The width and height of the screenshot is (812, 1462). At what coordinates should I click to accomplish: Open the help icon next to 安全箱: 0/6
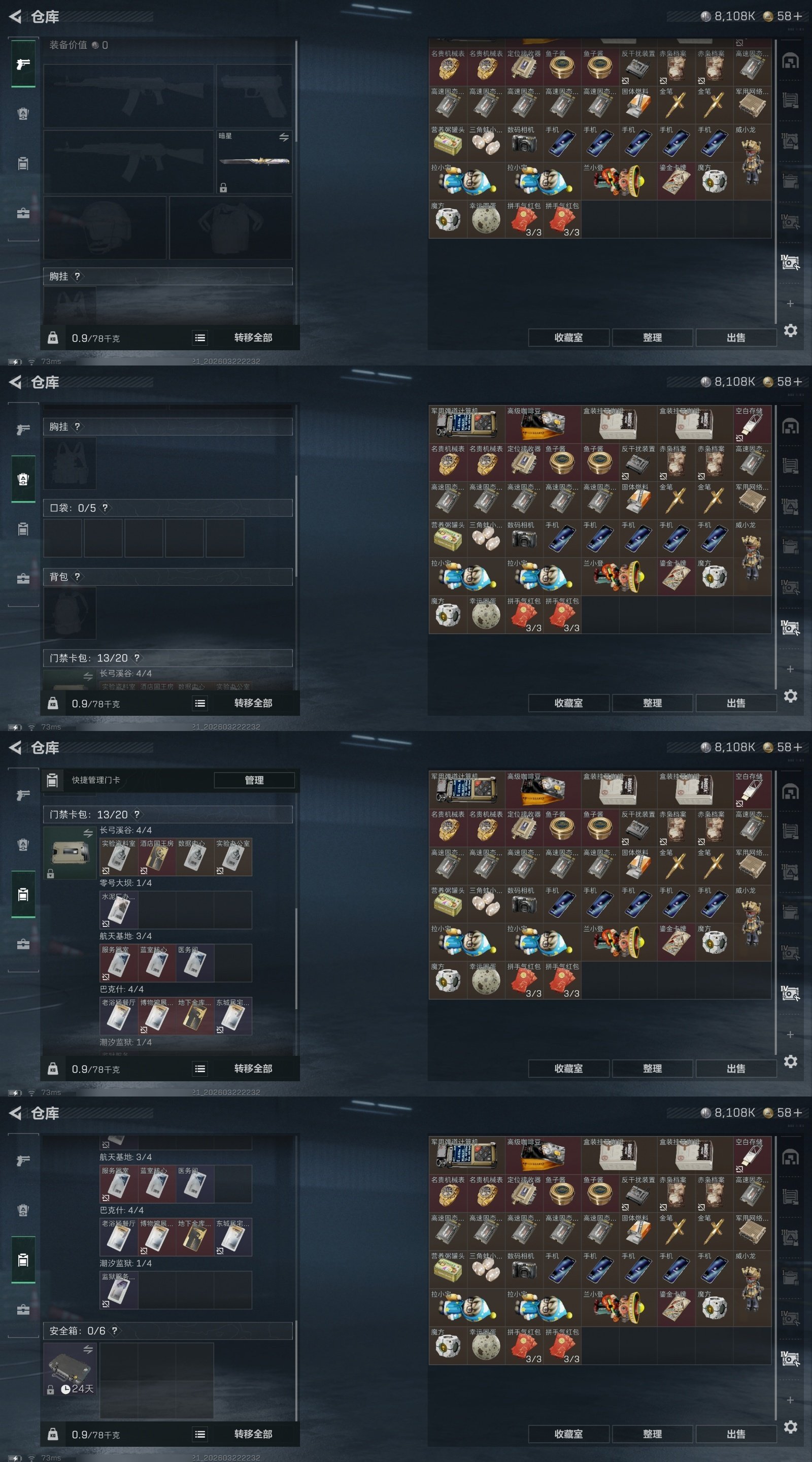point(114,1331)
